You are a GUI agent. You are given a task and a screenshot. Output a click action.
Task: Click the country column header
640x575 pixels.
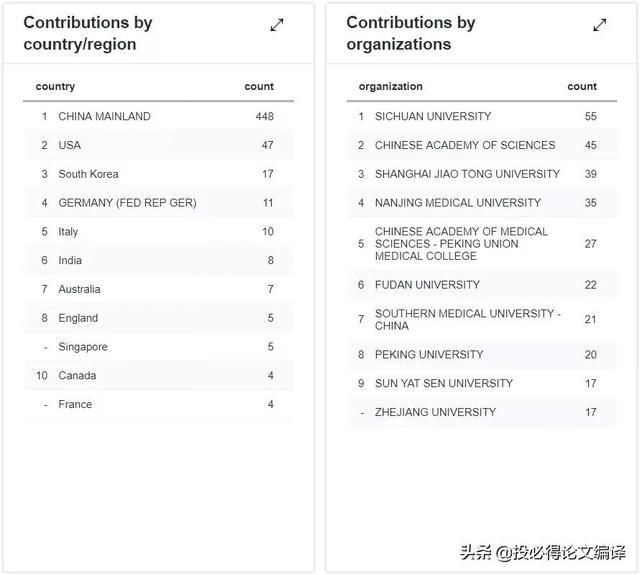tap(55, 87)
